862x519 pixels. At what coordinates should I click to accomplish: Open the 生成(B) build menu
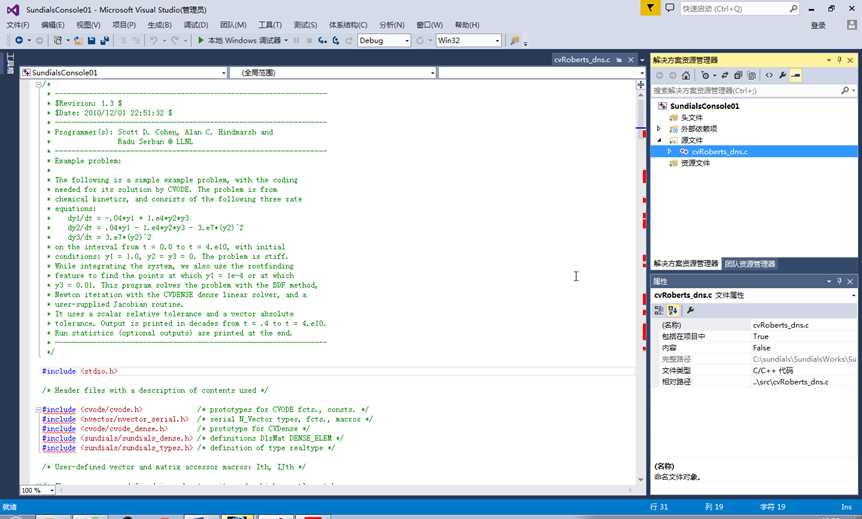coord(159,25)
